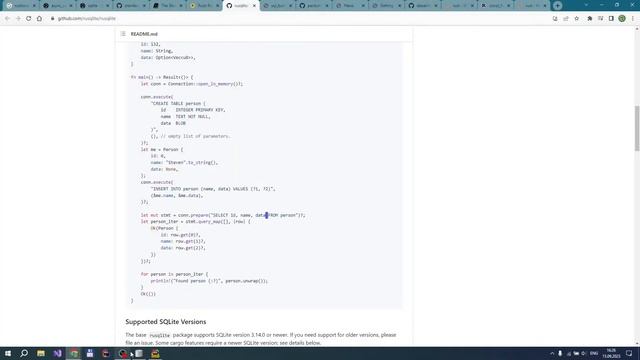Toggle the browser side panel
Viewport: 640px width, 360px height.
coord(611,18)
